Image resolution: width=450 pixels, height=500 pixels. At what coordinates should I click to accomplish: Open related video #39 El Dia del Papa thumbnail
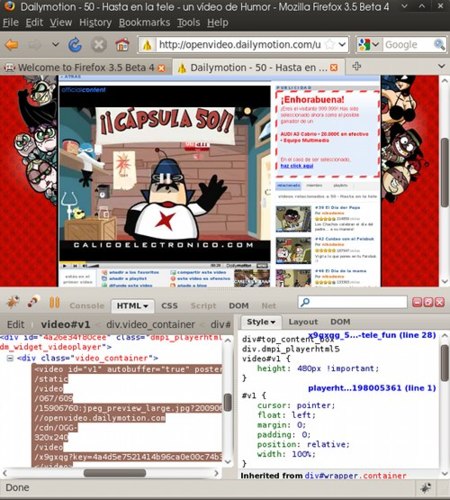click(x=293, y=219)
